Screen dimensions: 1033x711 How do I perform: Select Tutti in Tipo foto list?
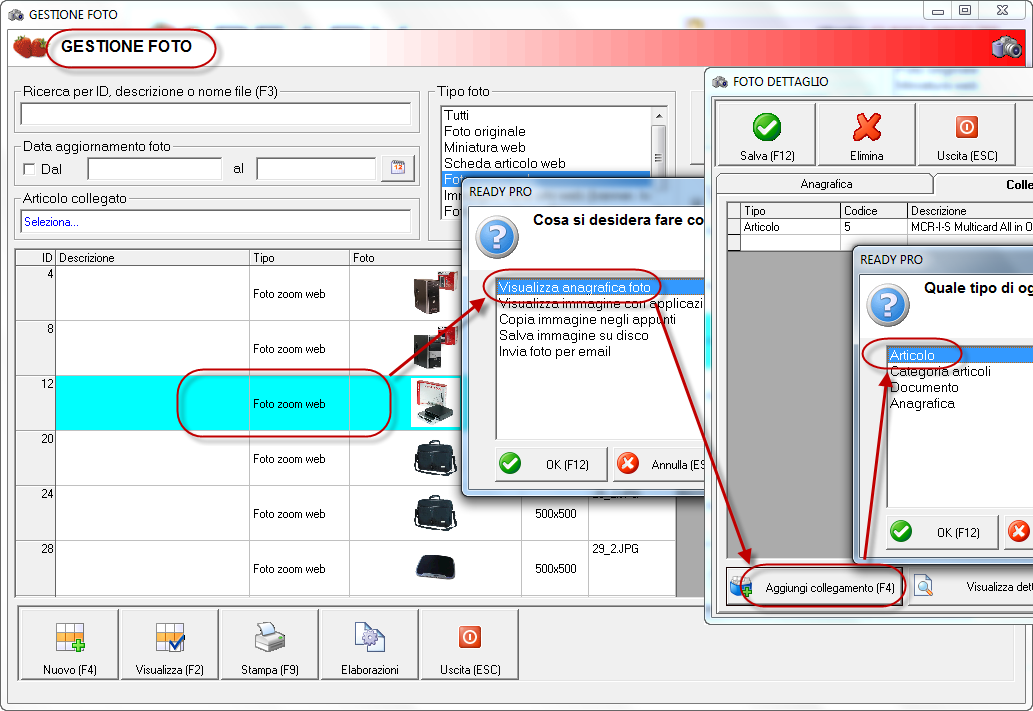(545, 115)
